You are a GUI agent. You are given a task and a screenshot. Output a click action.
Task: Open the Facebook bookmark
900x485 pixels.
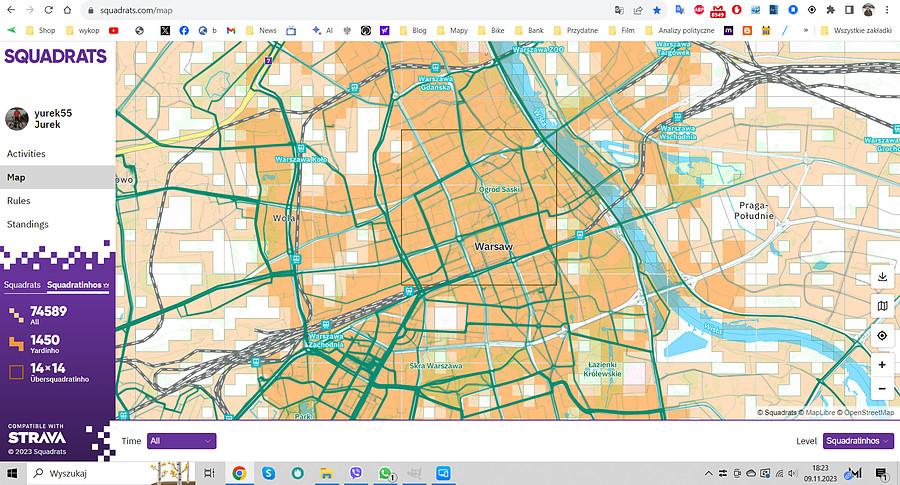184,30
